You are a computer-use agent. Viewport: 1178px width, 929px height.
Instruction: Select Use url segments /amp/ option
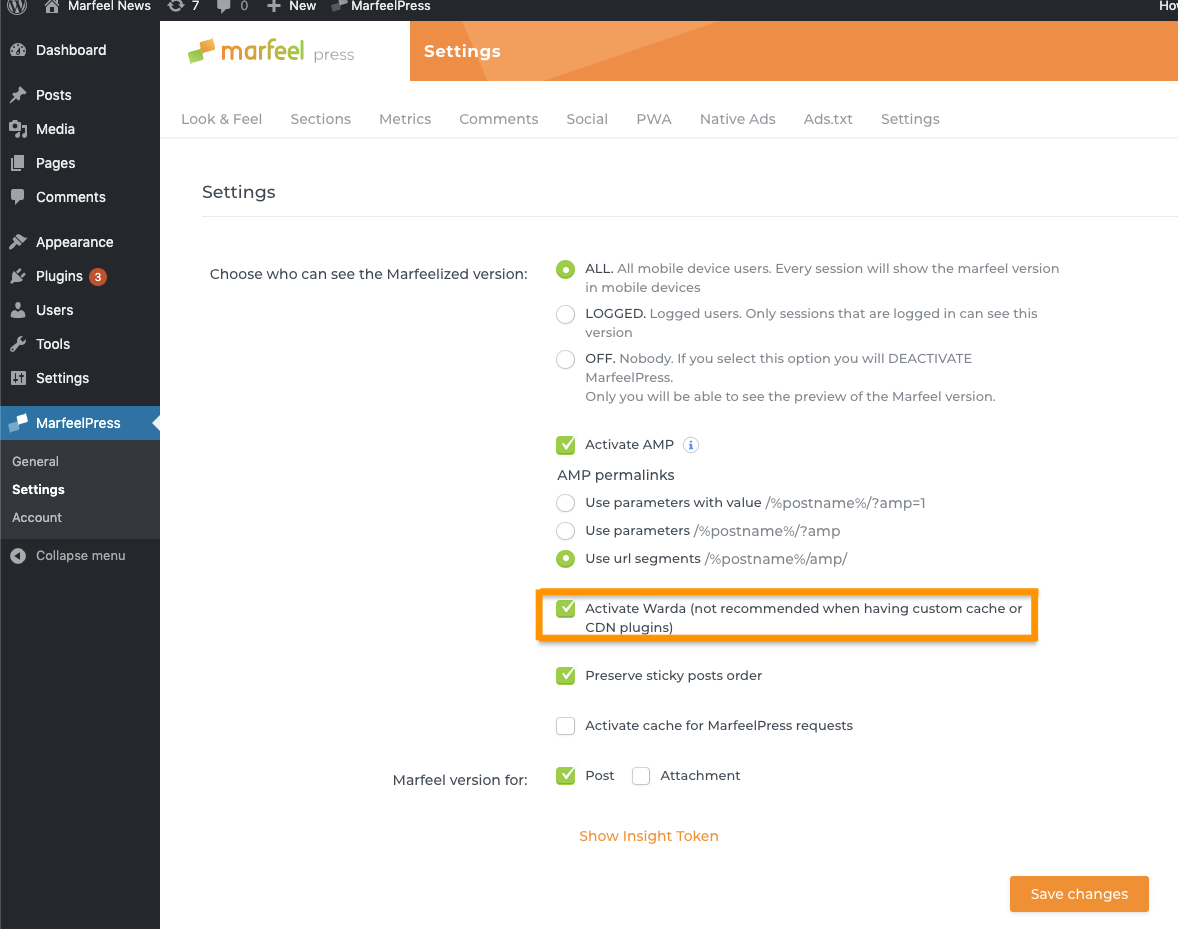(x=566, y=559)
